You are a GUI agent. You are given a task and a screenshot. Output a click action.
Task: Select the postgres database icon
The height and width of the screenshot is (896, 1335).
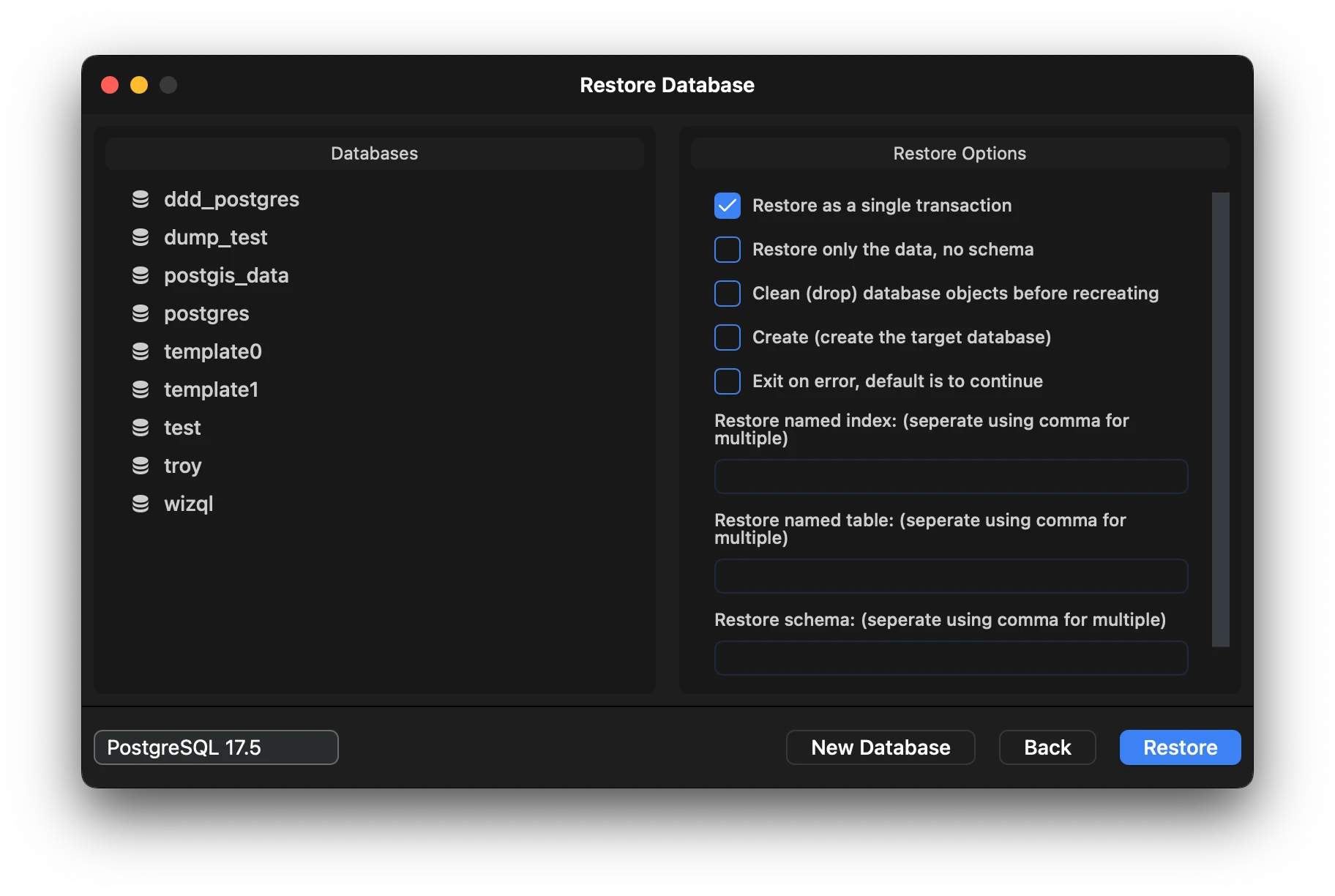coord(141,313)
